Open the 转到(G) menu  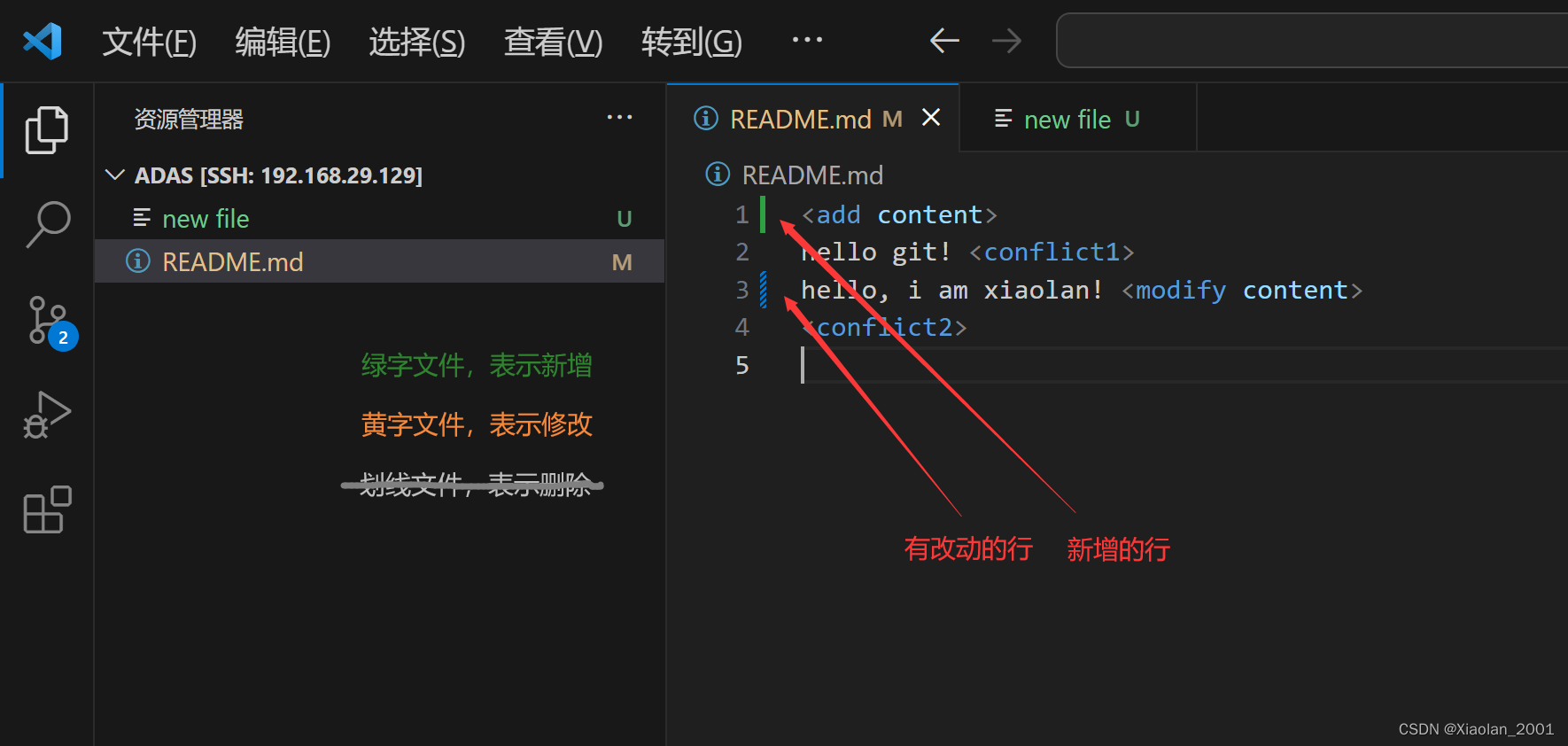click(x=691, y=42)
